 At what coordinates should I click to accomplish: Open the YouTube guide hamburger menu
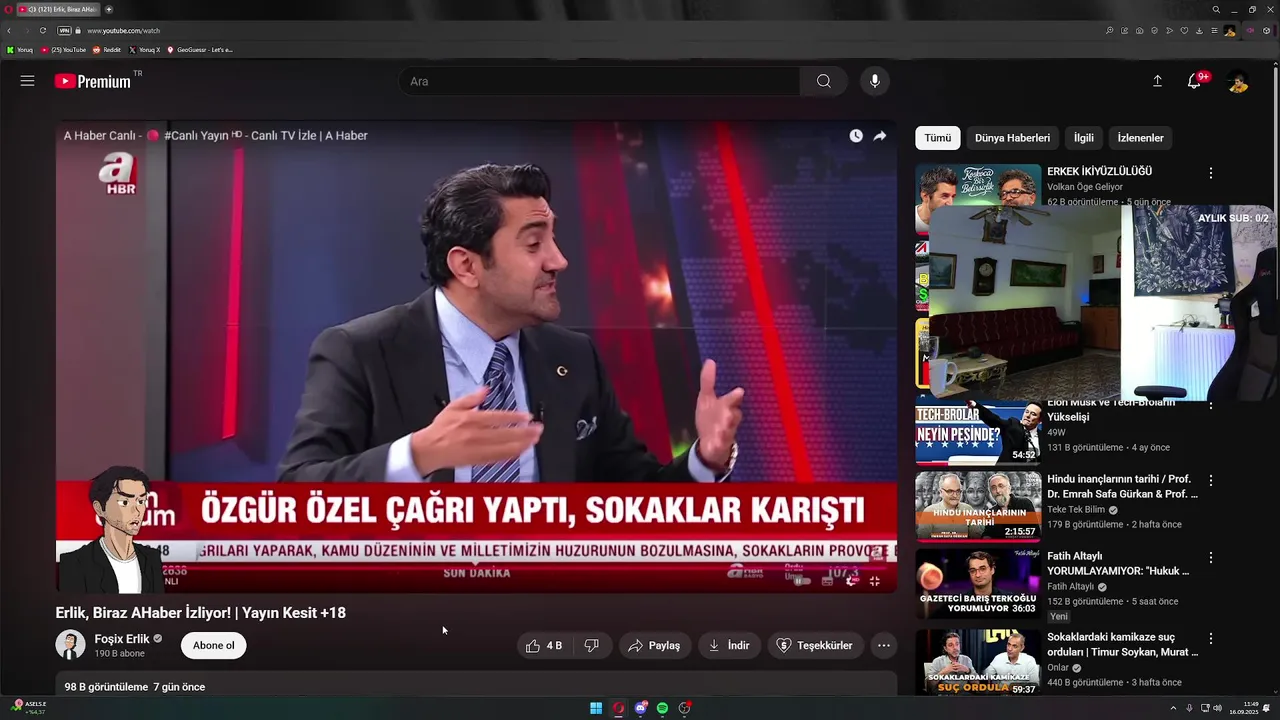pos(27,81)
